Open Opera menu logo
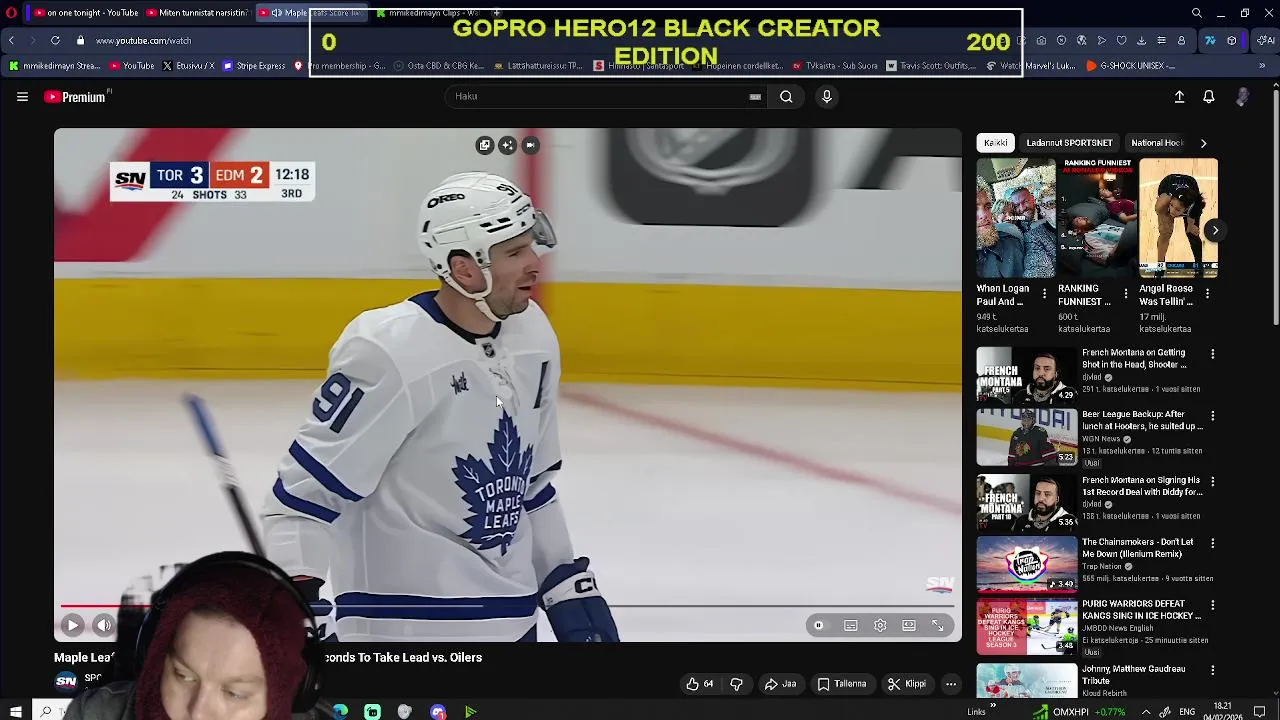The width and height of the screenshot is (1280, 720). tap(12, 13)
